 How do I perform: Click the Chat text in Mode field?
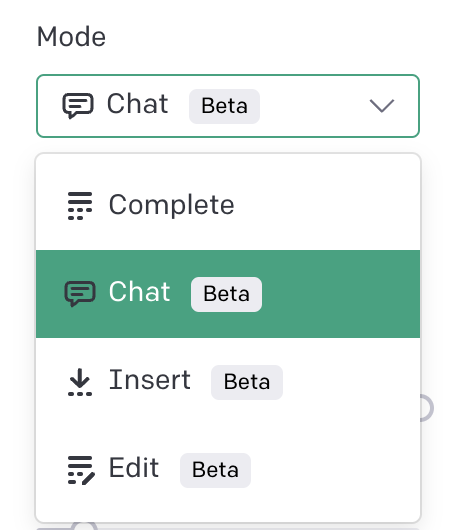click(138, 104)
